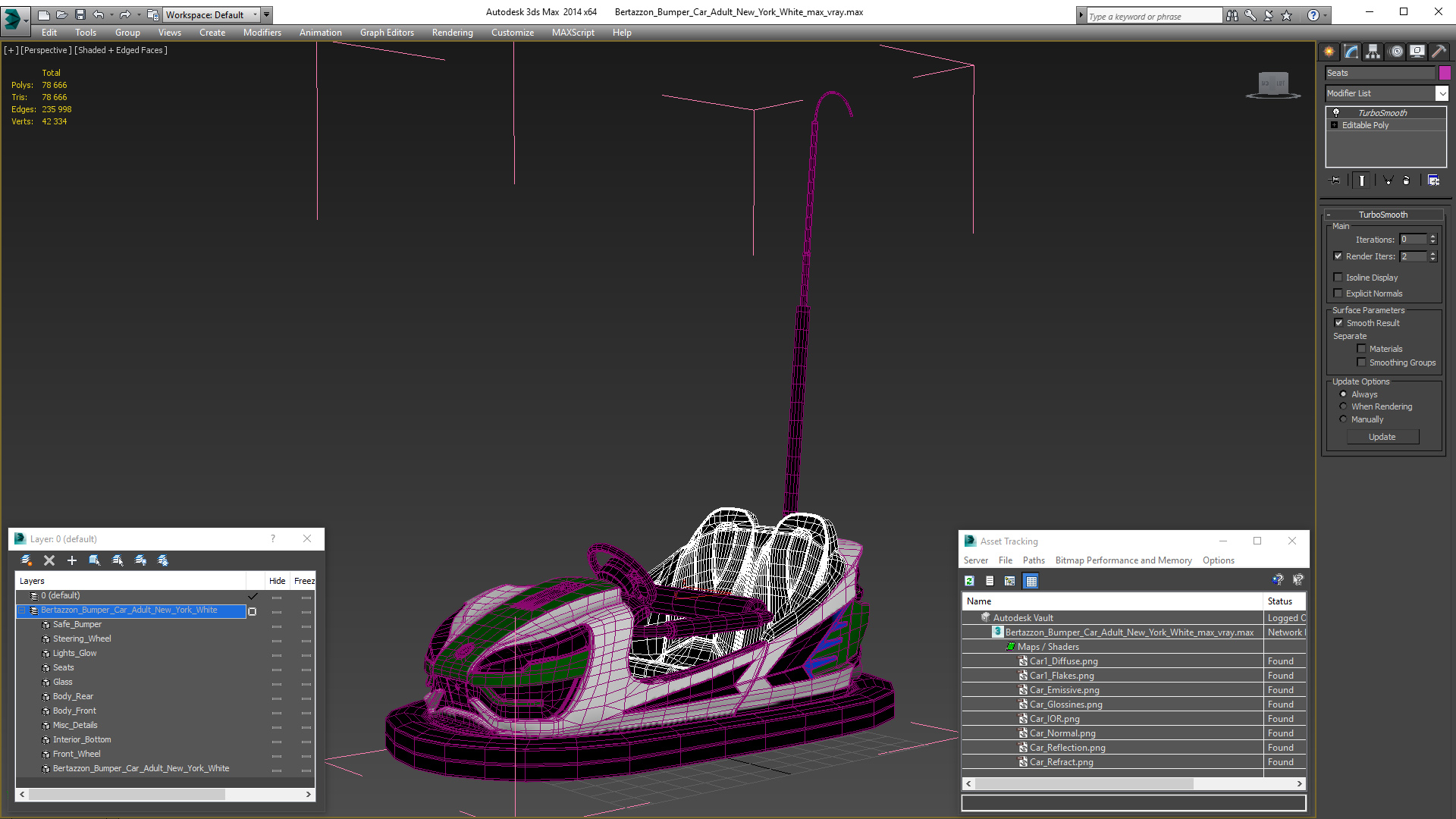
Task: Click the Update button in TurboSmooth
Action: click(1382, 437)
